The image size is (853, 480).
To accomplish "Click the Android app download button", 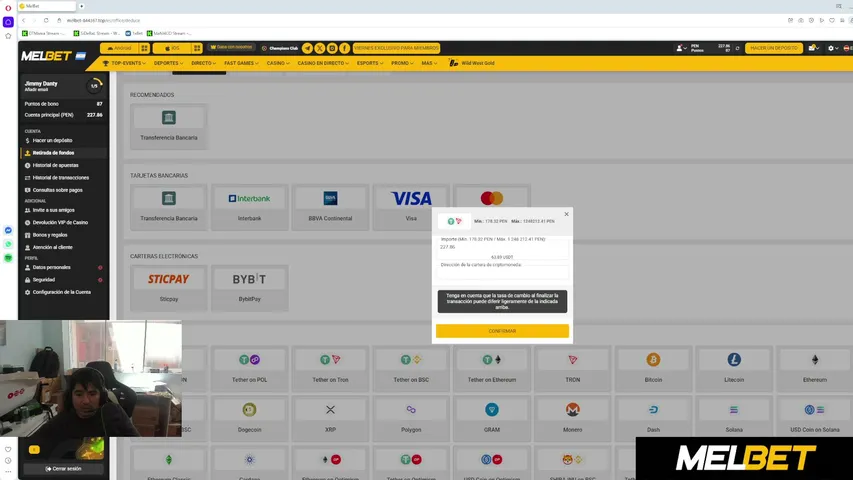I will point(119,48).
